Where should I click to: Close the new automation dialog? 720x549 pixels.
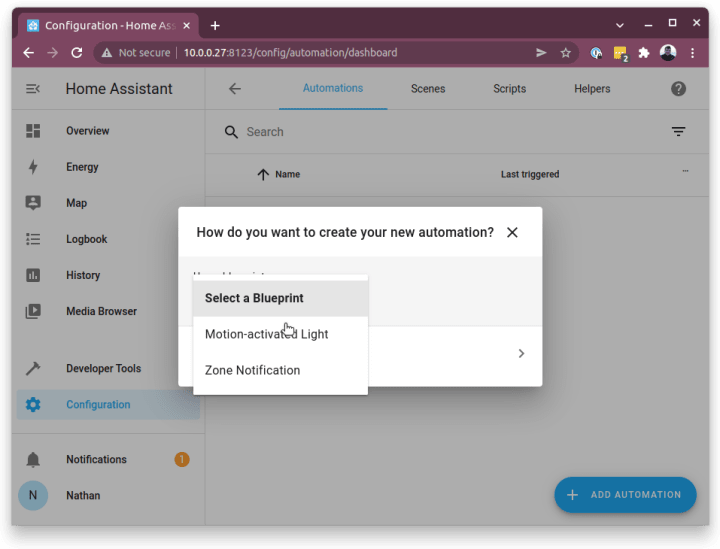[512, 232]
